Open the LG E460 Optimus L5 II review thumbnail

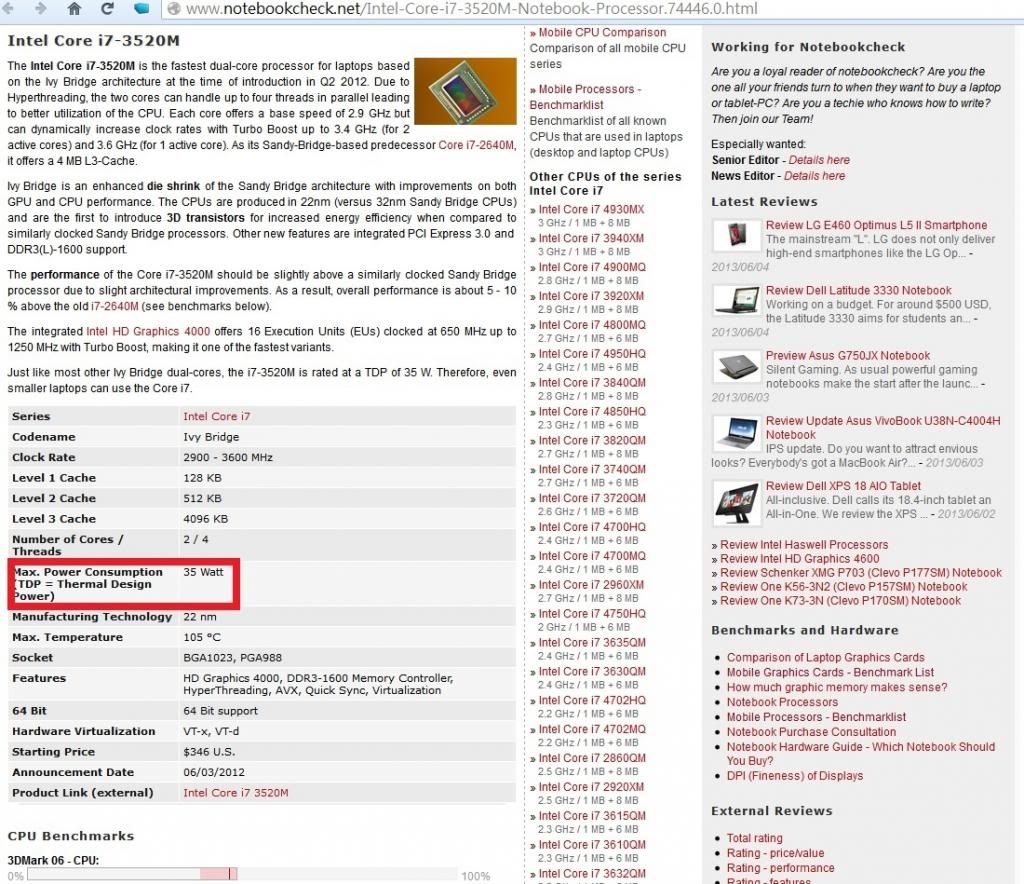(x=737, y=235)
